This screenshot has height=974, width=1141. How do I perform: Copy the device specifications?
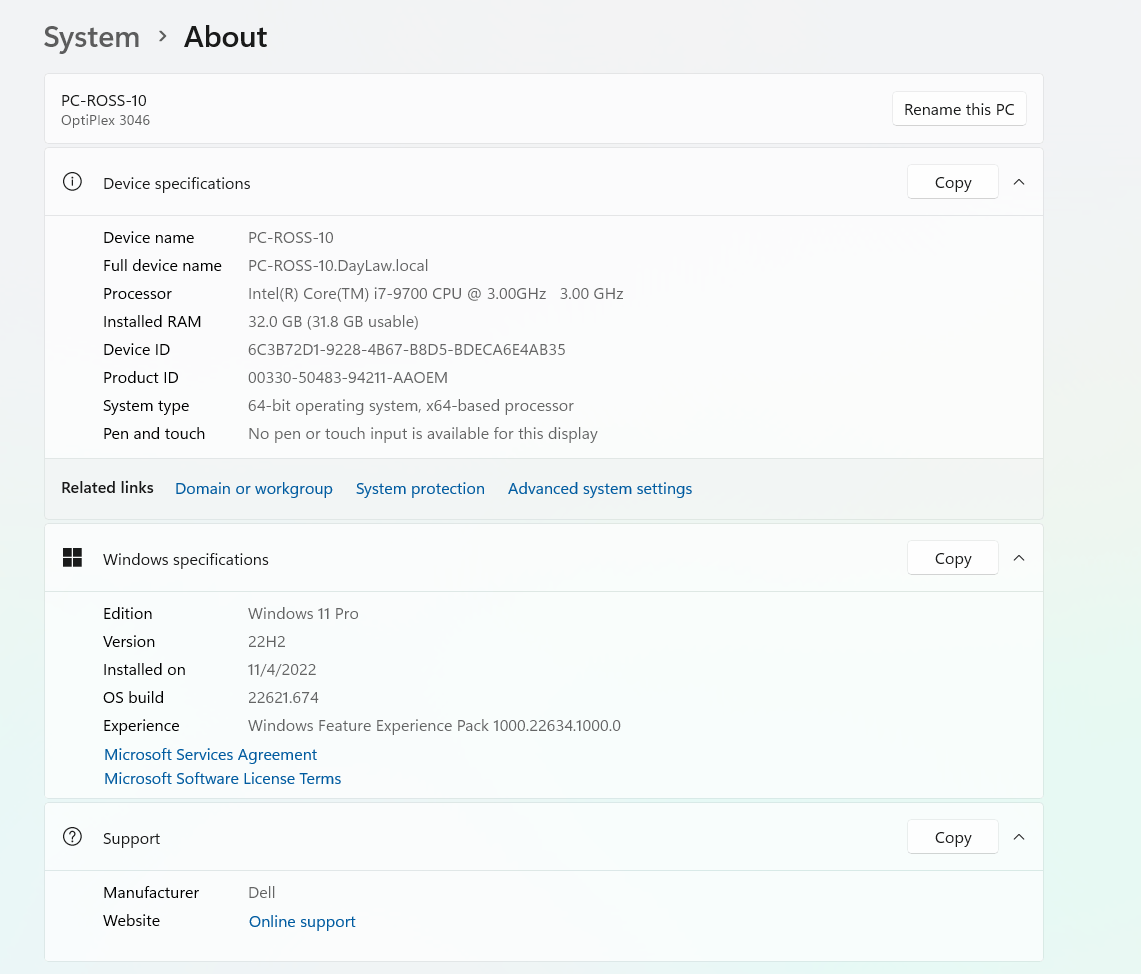tap(952, 182)
